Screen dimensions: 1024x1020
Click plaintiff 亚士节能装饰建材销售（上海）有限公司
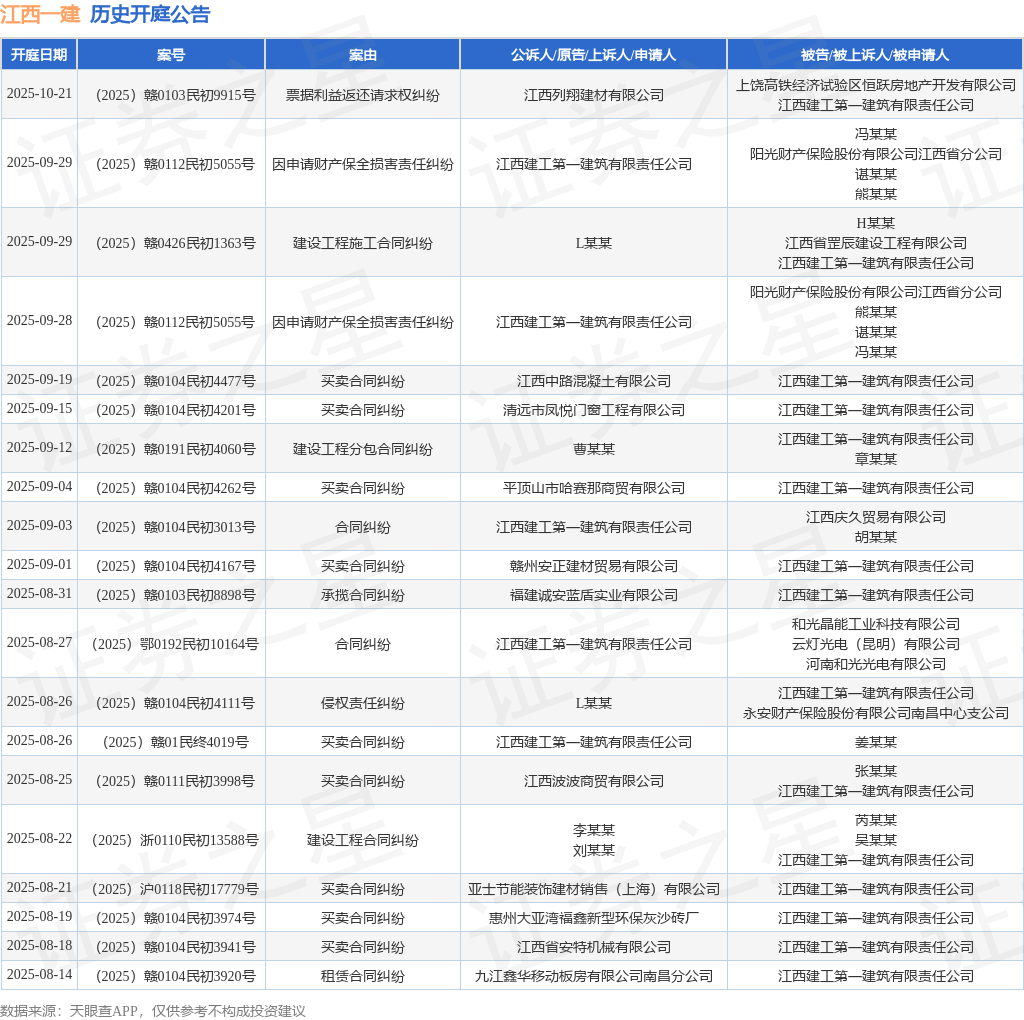pyautogui.click(x=594, y=889)
